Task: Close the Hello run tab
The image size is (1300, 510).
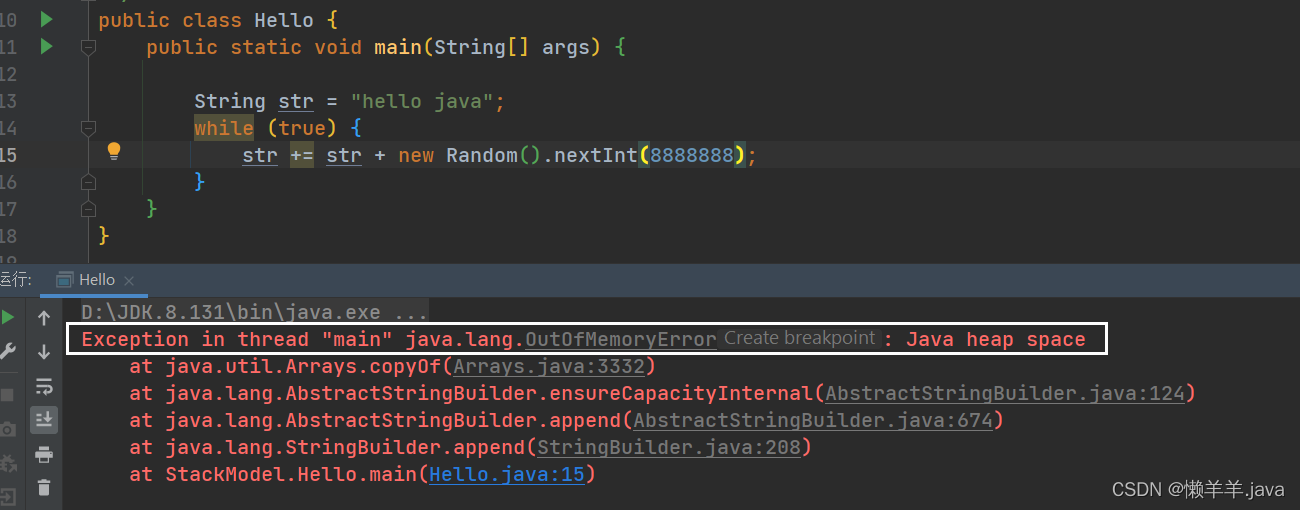Action: pos(129,281)
